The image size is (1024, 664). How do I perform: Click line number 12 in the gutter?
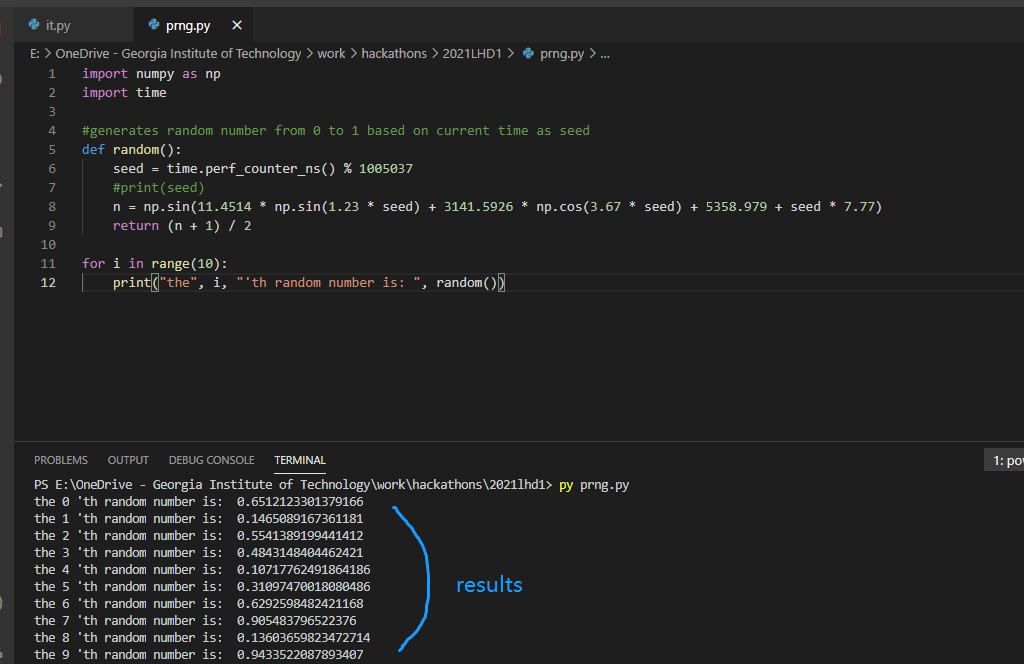[47, 282]
